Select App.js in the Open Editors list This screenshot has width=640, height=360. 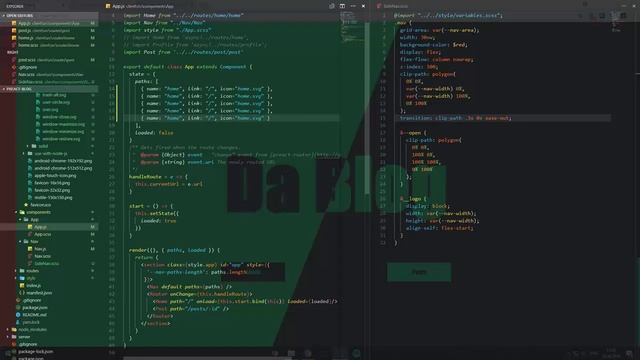point(49,23)
